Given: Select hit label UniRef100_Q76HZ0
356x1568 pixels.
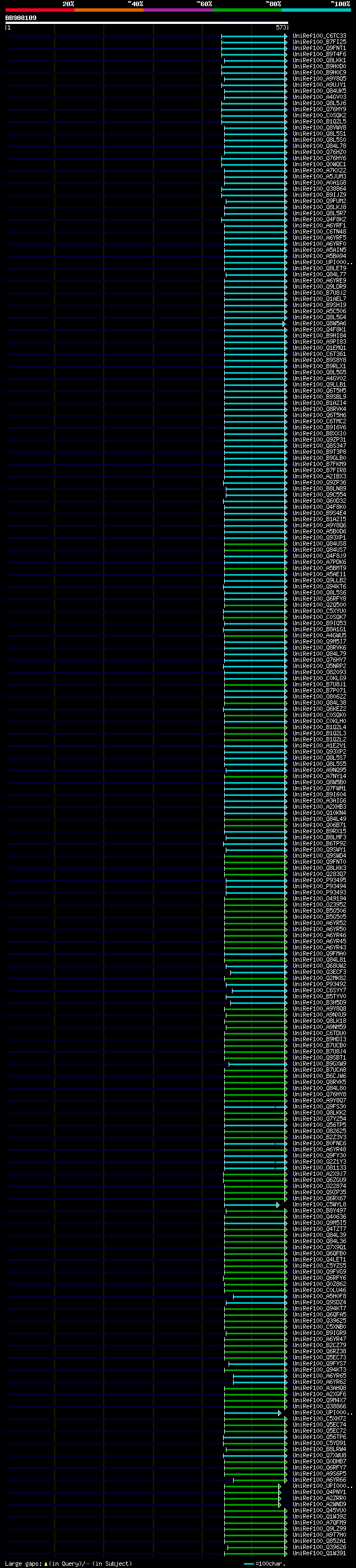Looking at the screenshot, I should click(319, 152).
